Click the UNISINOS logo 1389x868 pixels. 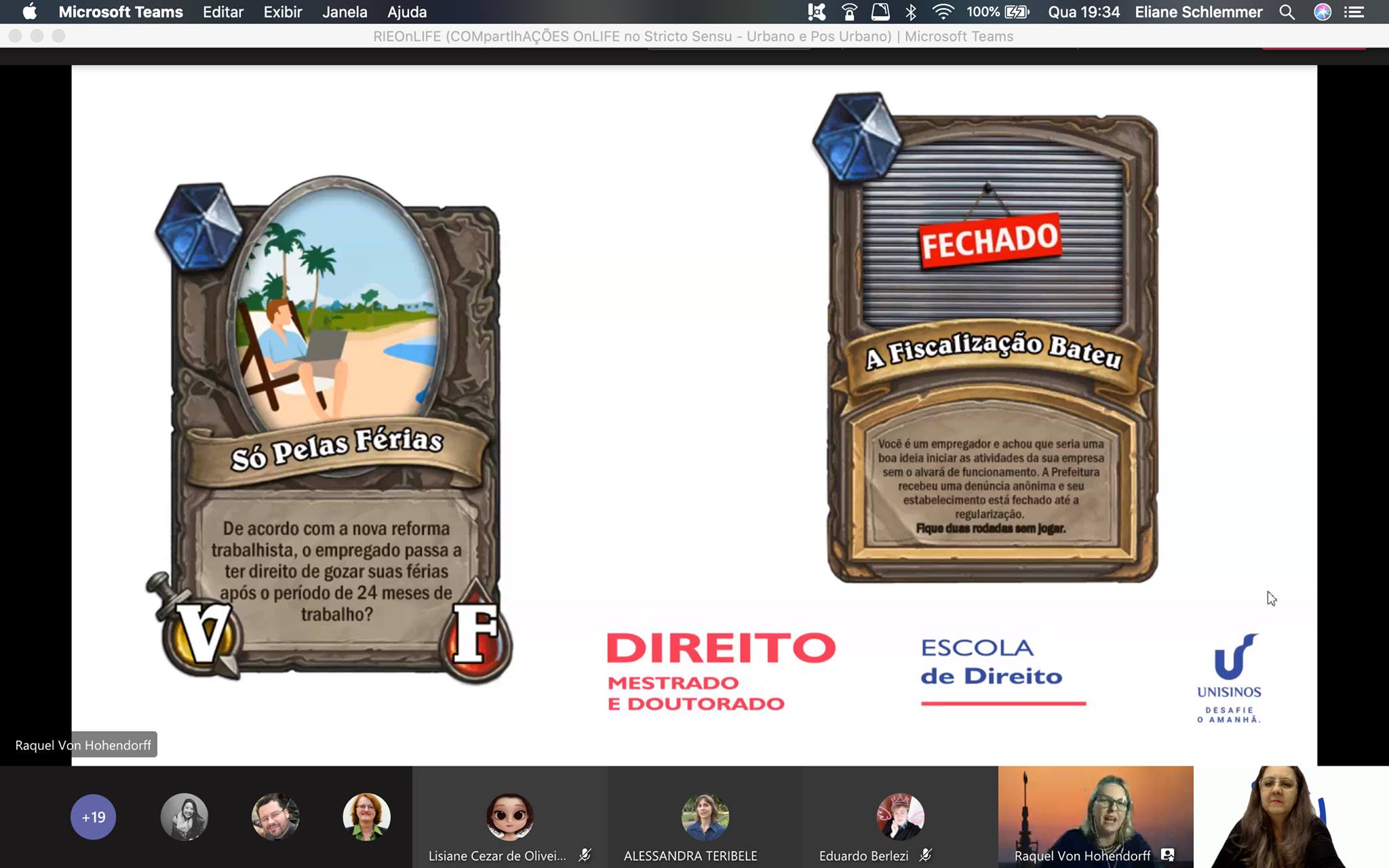1230,678
